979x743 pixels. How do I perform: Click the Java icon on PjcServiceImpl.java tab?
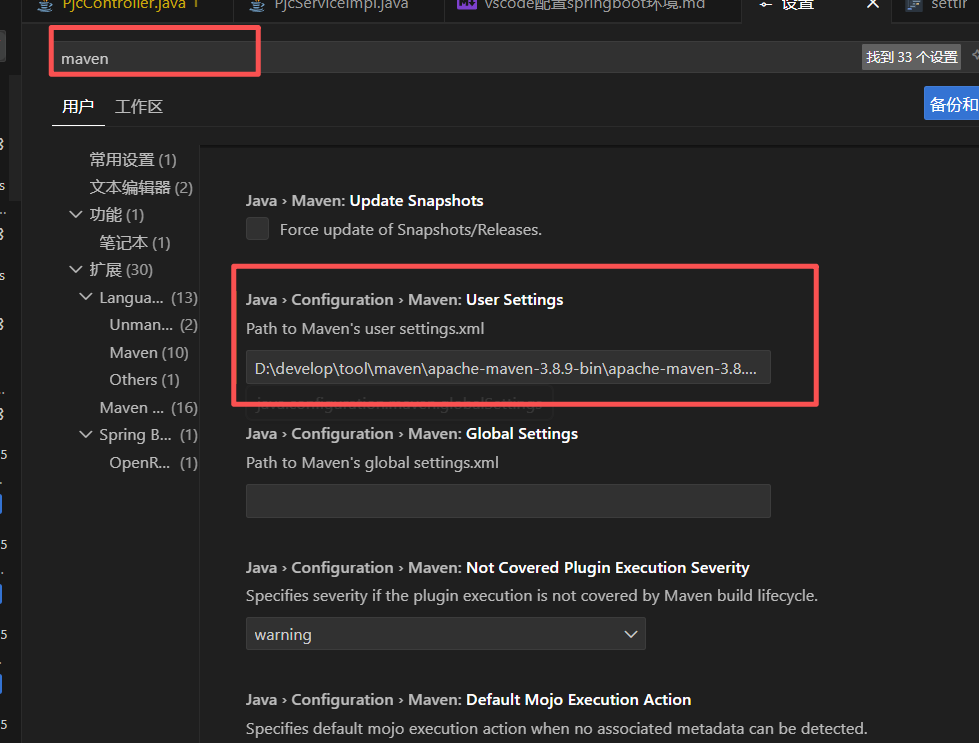click(256, 5)
